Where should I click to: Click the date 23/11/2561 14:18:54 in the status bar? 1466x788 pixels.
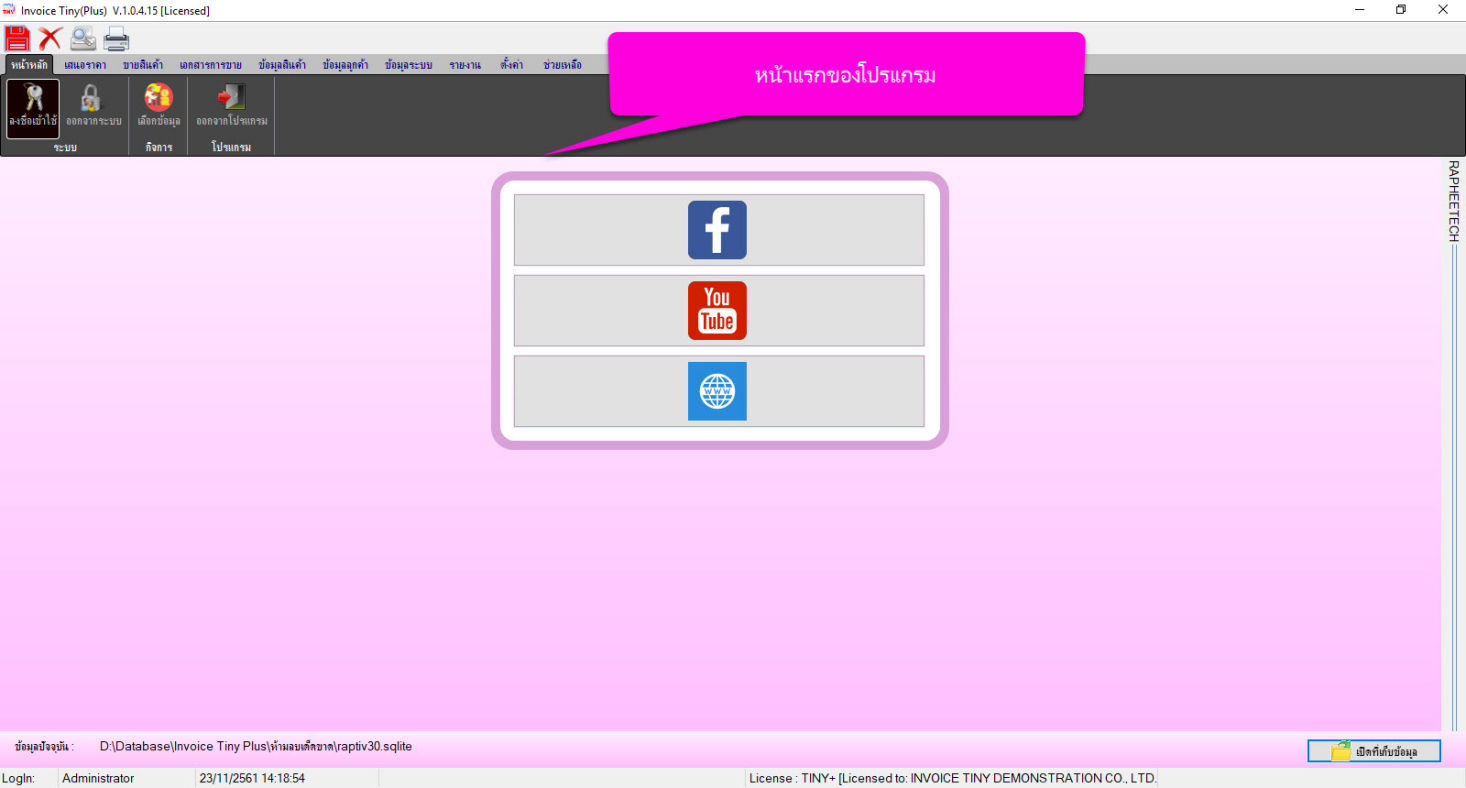point(252,778)
